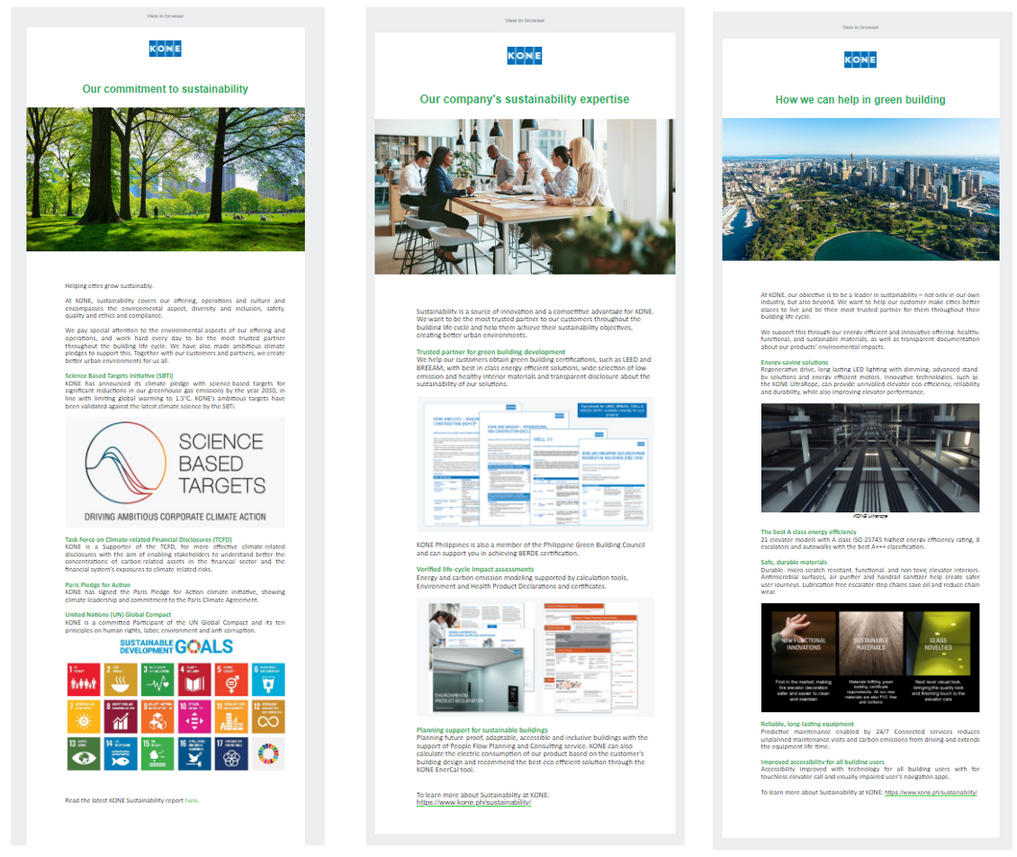
Task: Click 'Our commitment to sustainability' heading
Action: 165,89
